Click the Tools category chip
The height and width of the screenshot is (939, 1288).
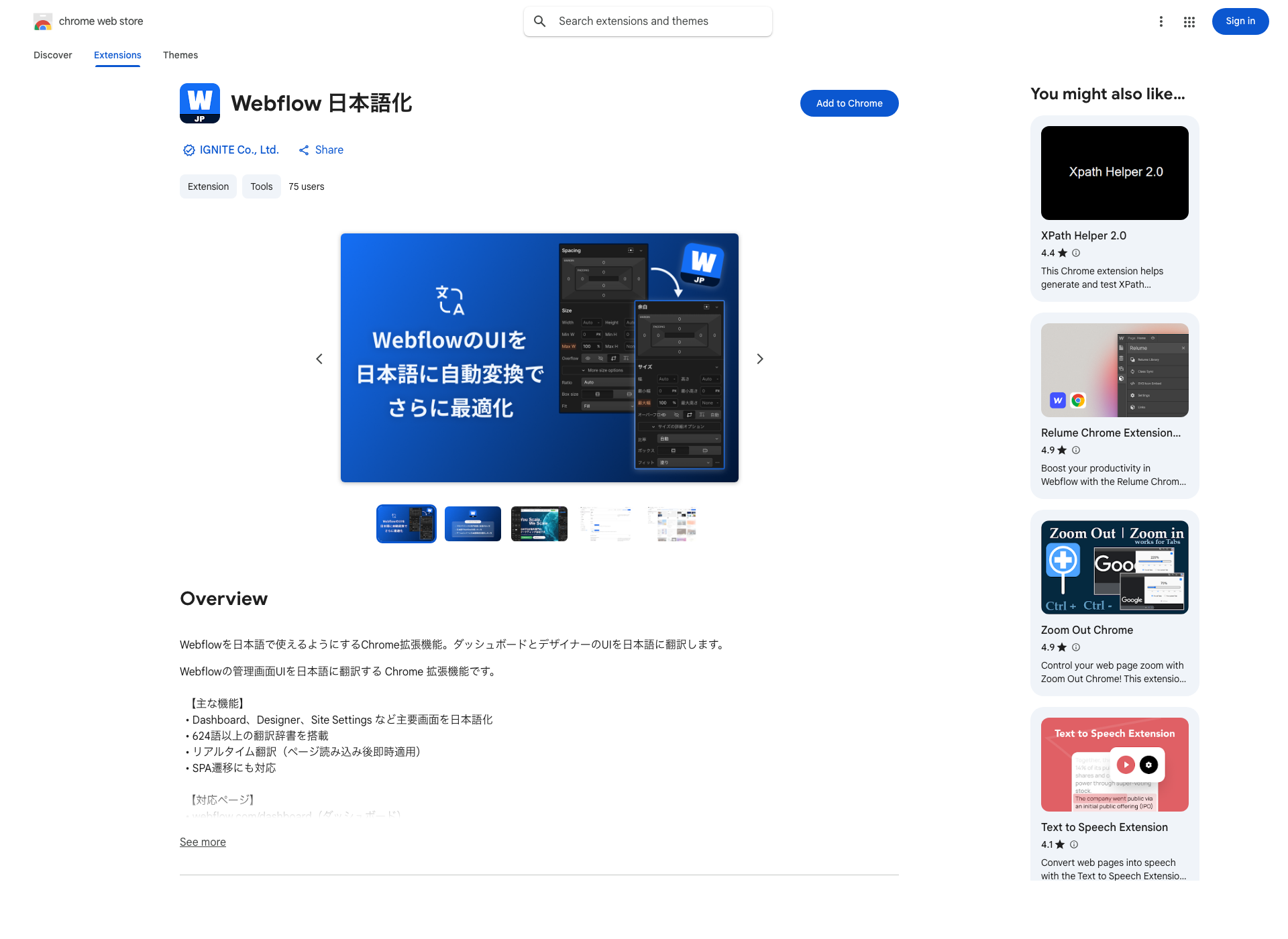262,186
